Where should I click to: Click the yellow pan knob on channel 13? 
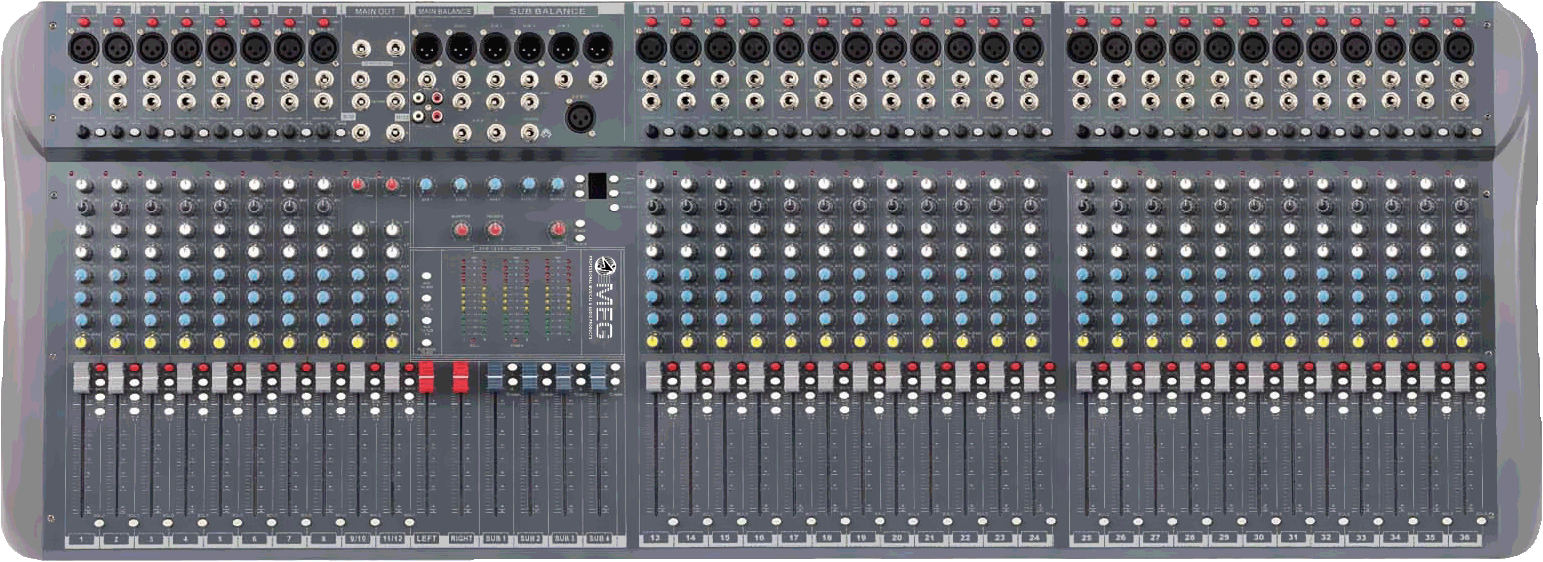coord(653,342)
